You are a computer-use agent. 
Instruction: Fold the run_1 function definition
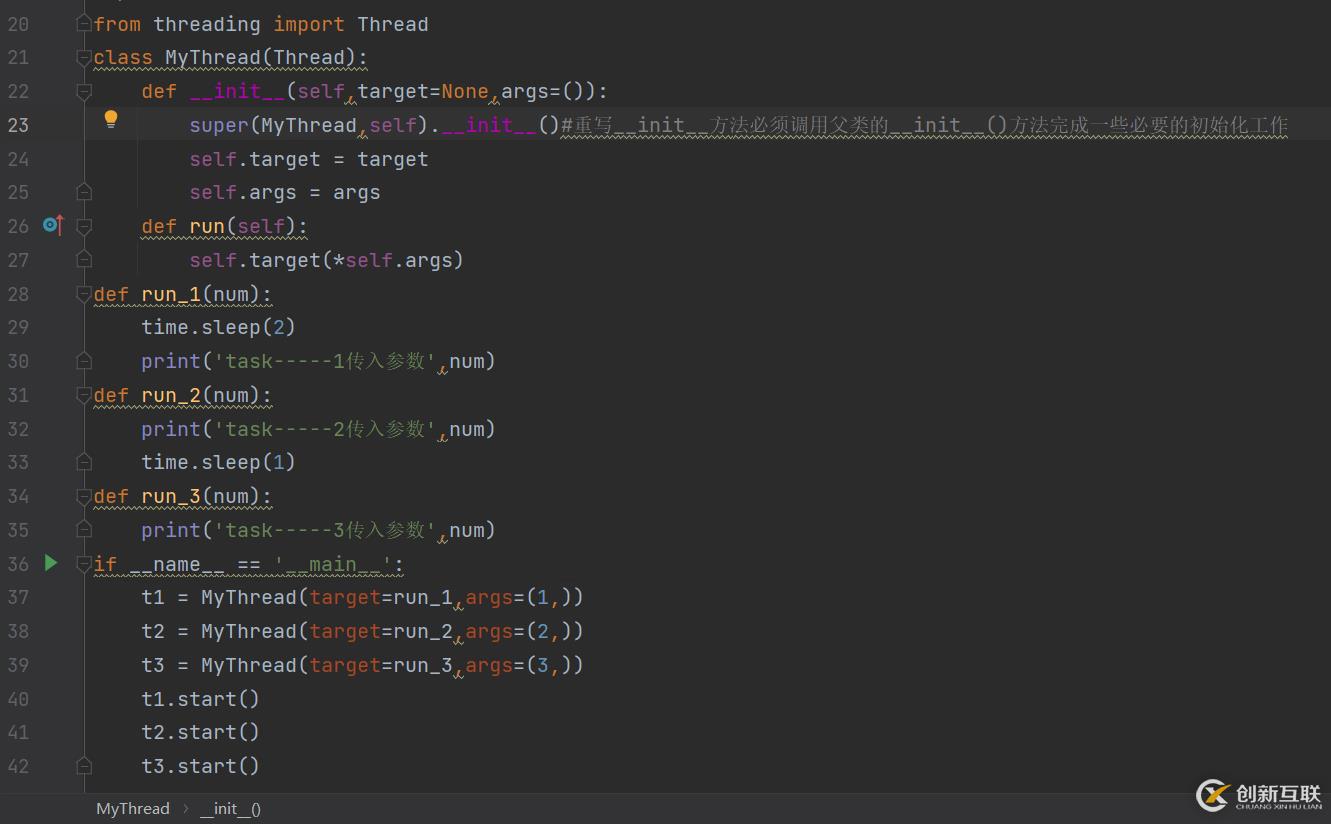pyautogui.click(x=84, y=295)
